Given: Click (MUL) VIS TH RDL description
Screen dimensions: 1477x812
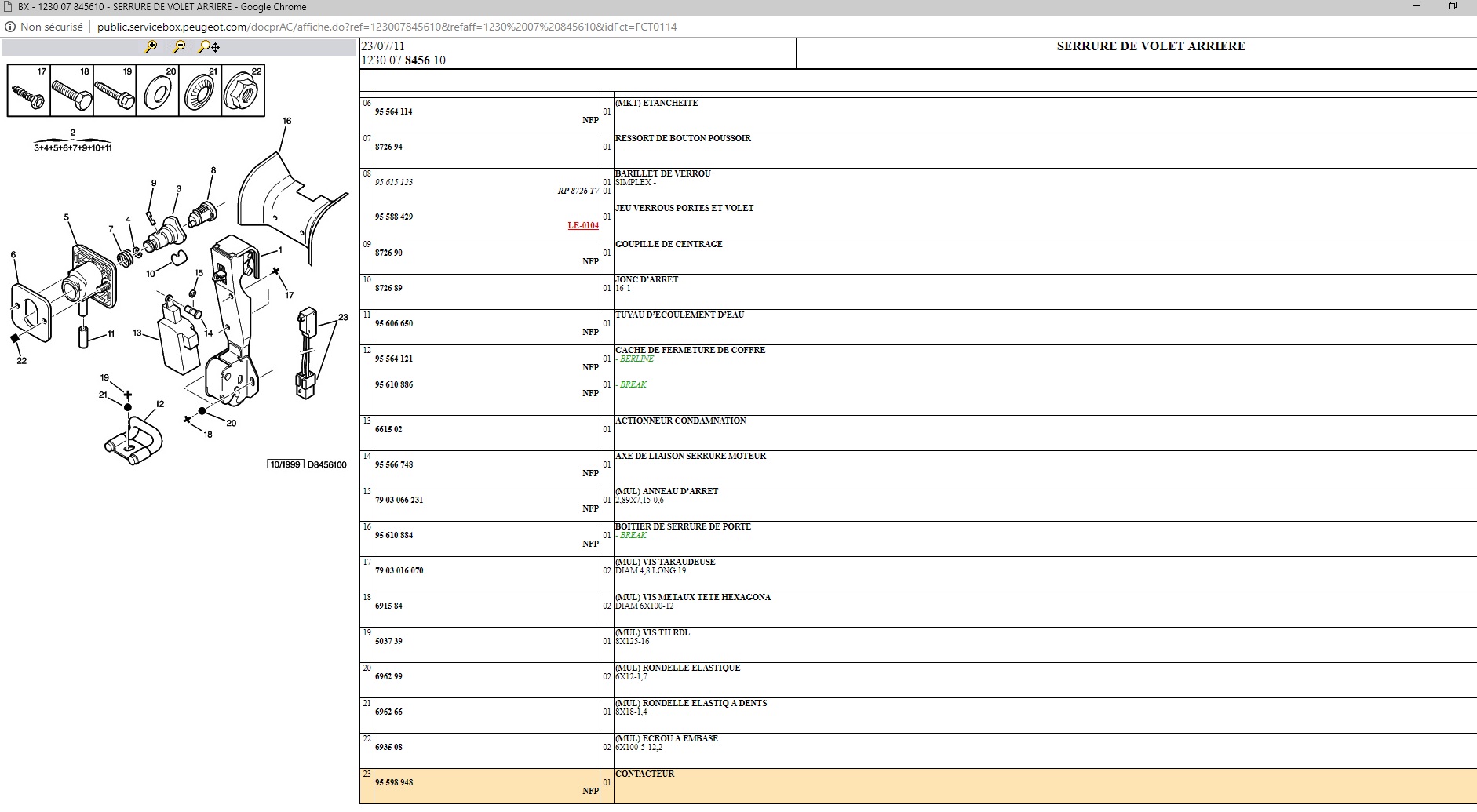Looking at the screenshot, I should click(x=652, y=632).
